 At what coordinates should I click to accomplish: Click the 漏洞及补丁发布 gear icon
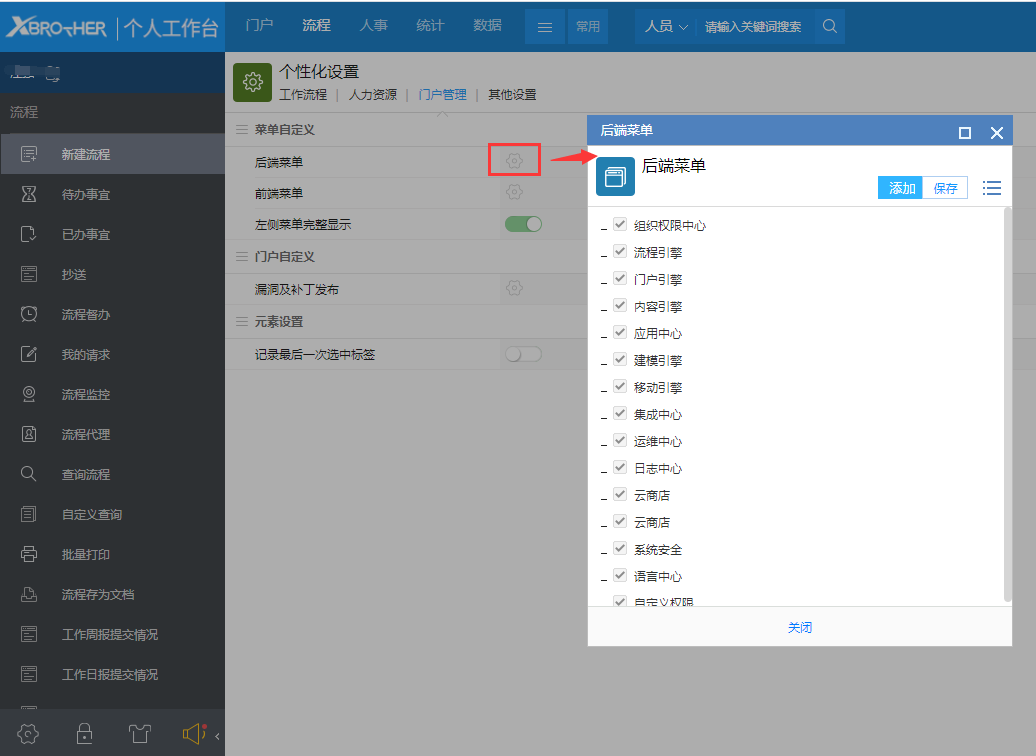click(x=514, y=288)
